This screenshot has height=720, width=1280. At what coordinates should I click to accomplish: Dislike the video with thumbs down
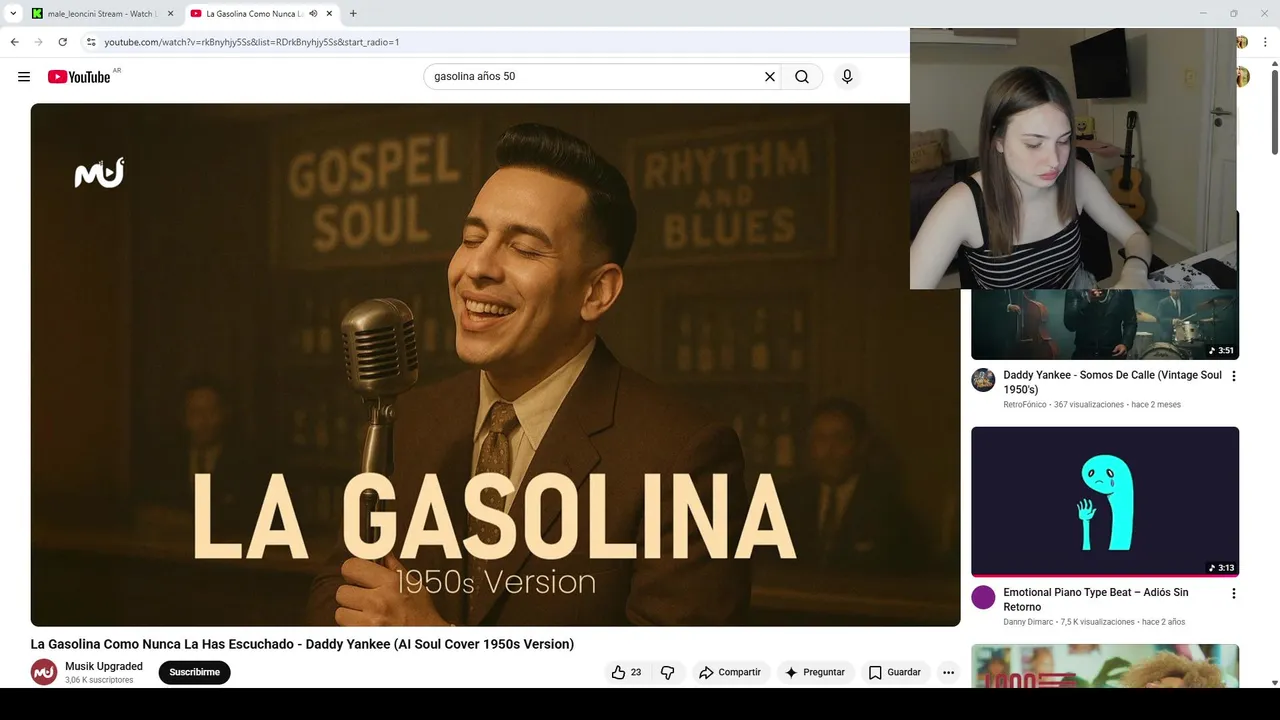click(668, 672)
